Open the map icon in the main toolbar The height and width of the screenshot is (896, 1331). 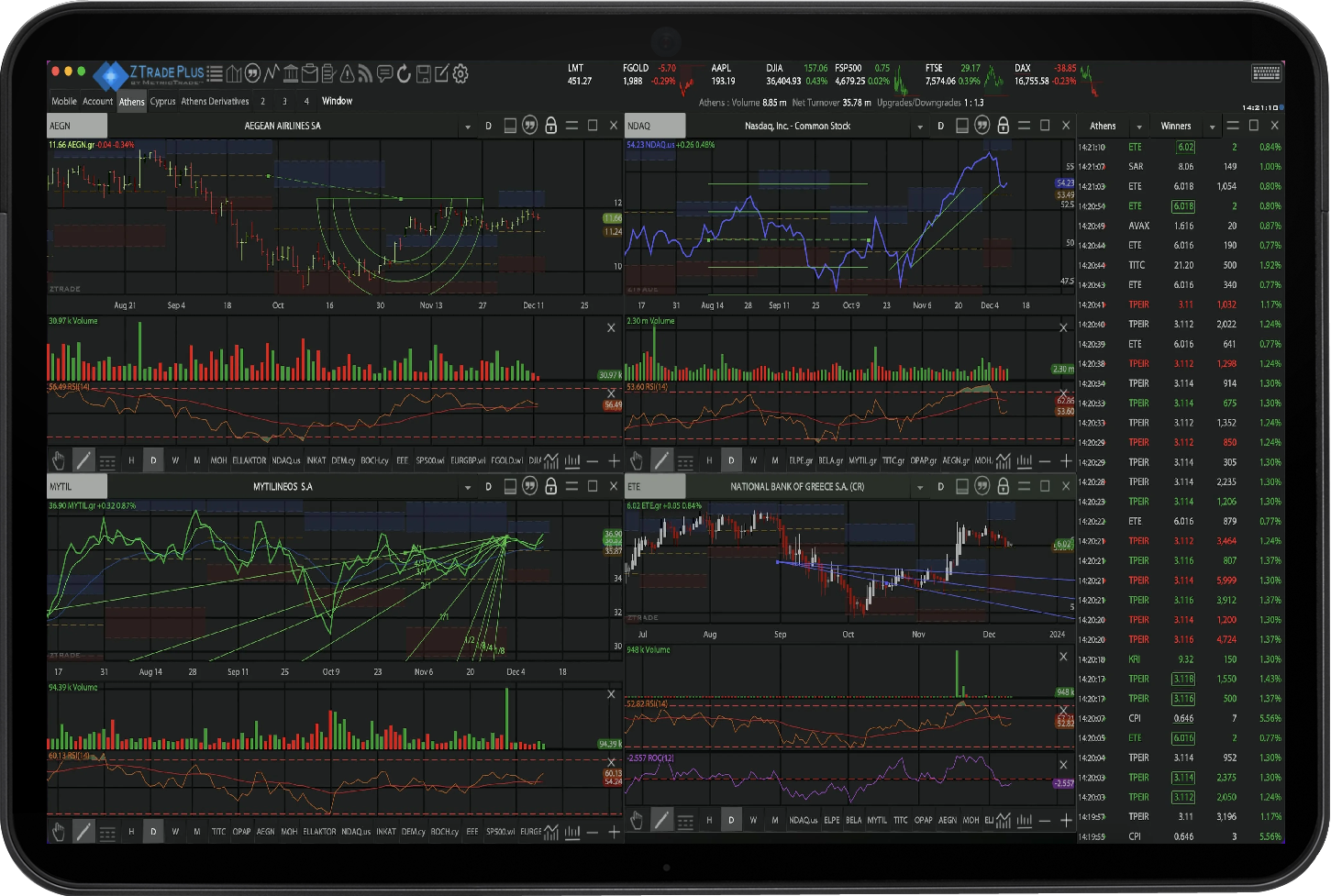click(234, 73)
